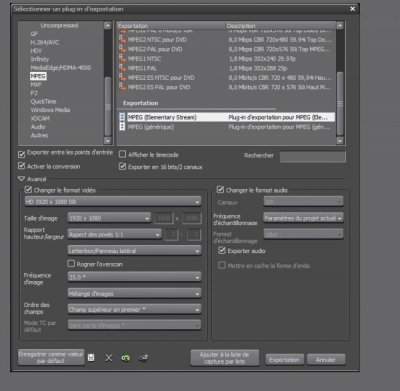Select Windows Media in the format list

[50, 110]
